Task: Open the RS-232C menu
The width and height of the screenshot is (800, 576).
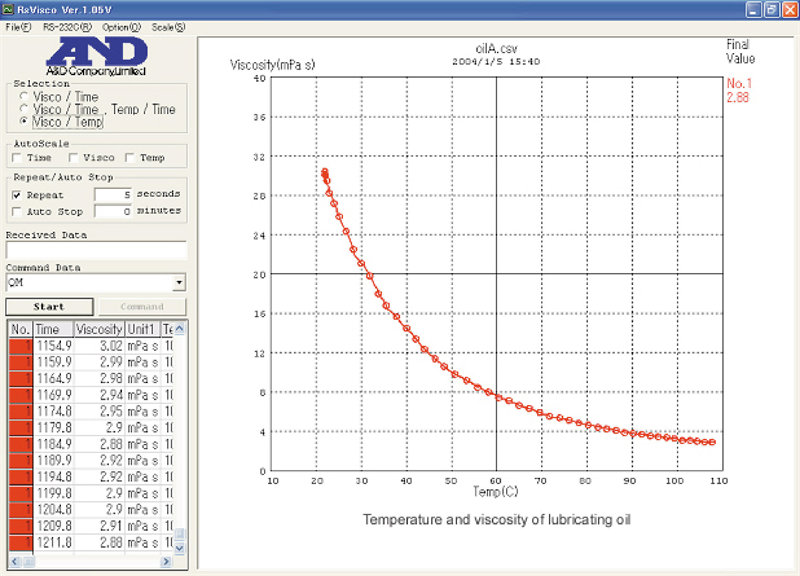Action: [67, 27]
